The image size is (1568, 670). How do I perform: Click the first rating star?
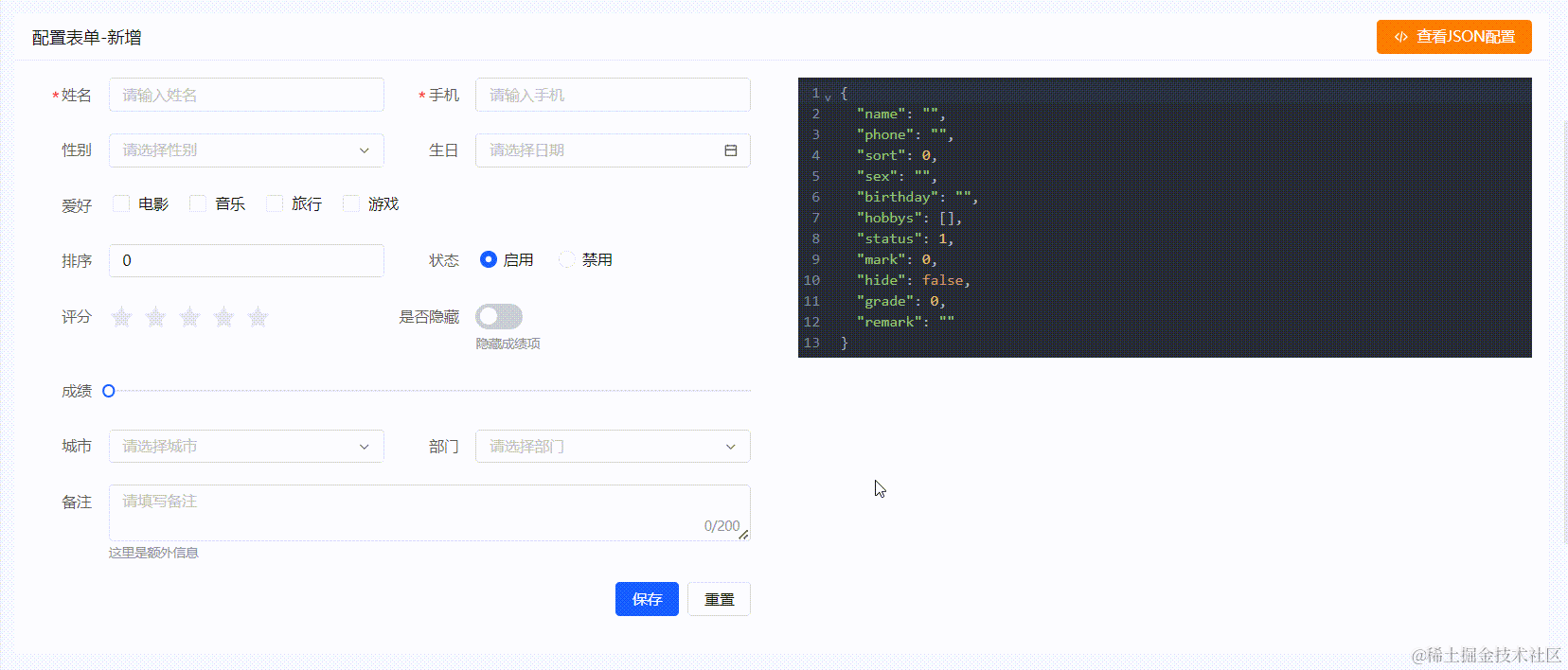(121, 317)
